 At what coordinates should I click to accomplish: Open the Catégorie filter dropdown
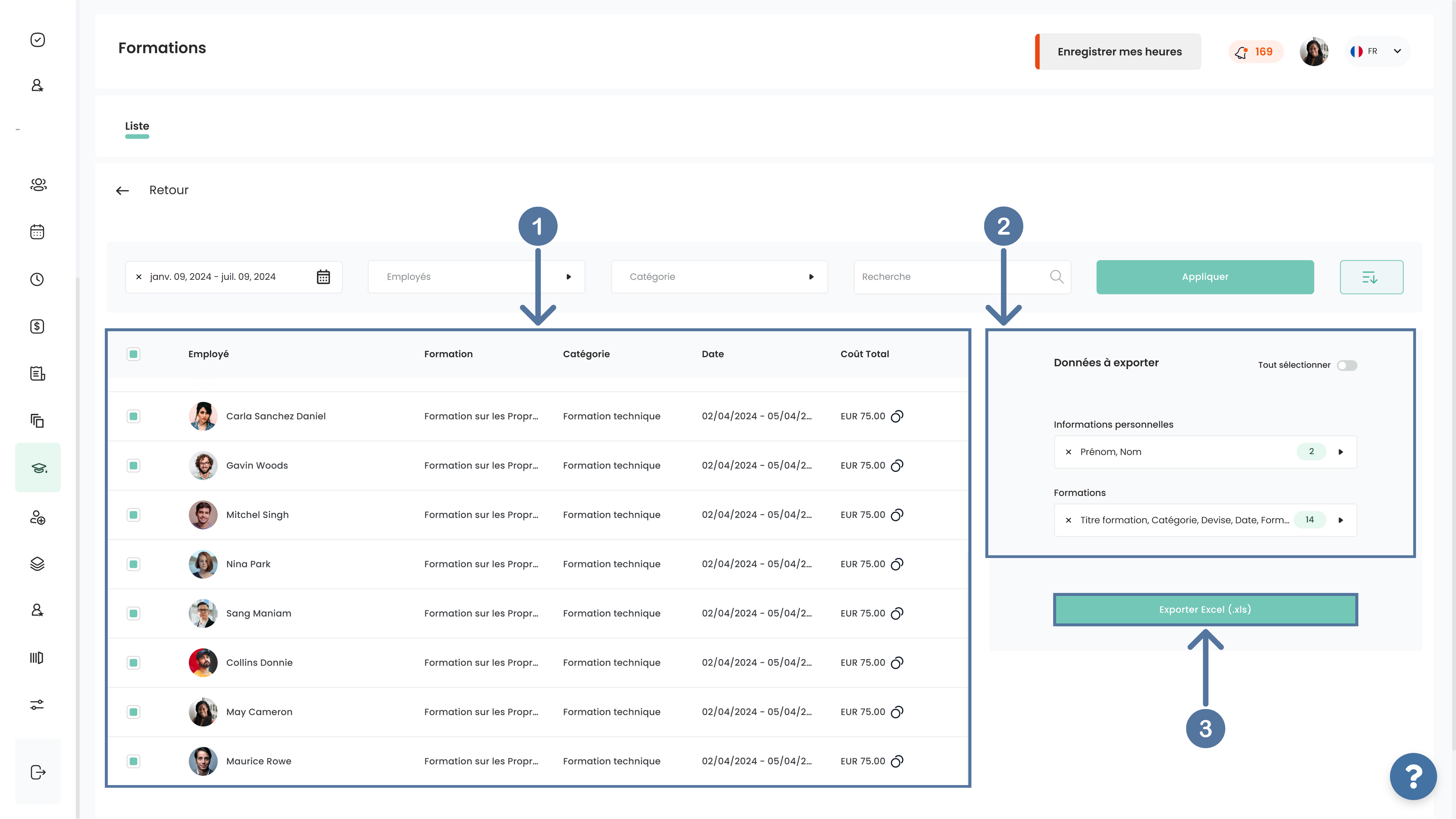(x=719, y=277)
